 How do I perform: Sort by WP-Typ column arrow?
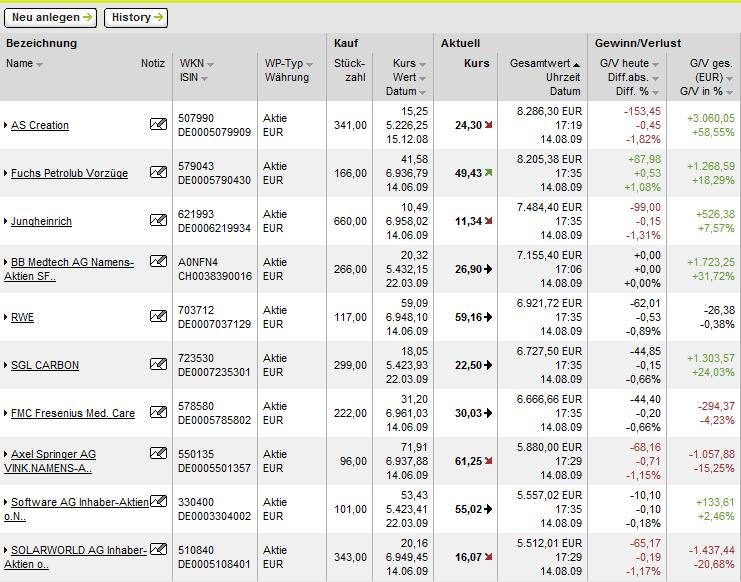(x=310, y=65)
